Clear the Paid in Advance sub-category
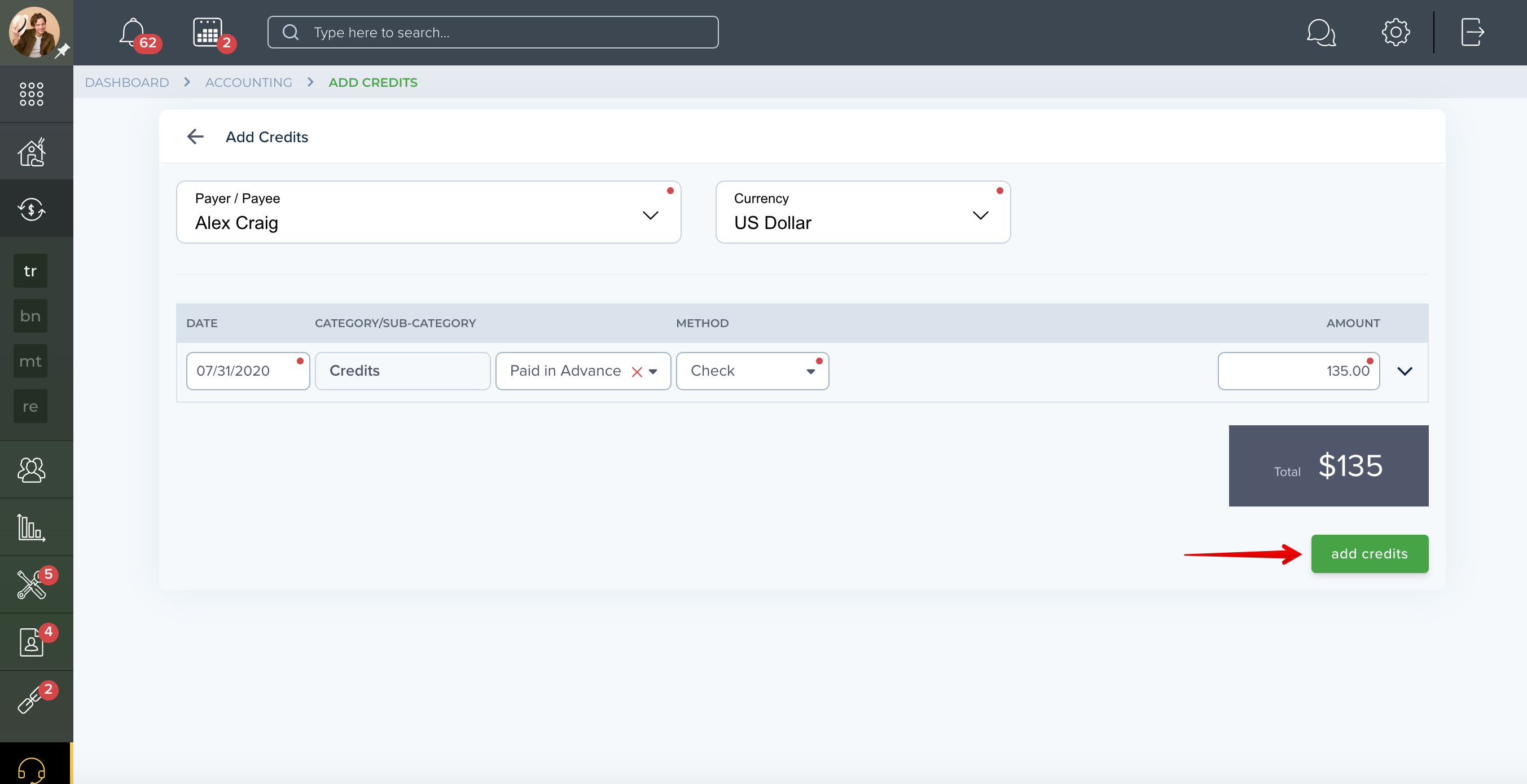This screenshot has width=1527, height=784. pos(637,372)
